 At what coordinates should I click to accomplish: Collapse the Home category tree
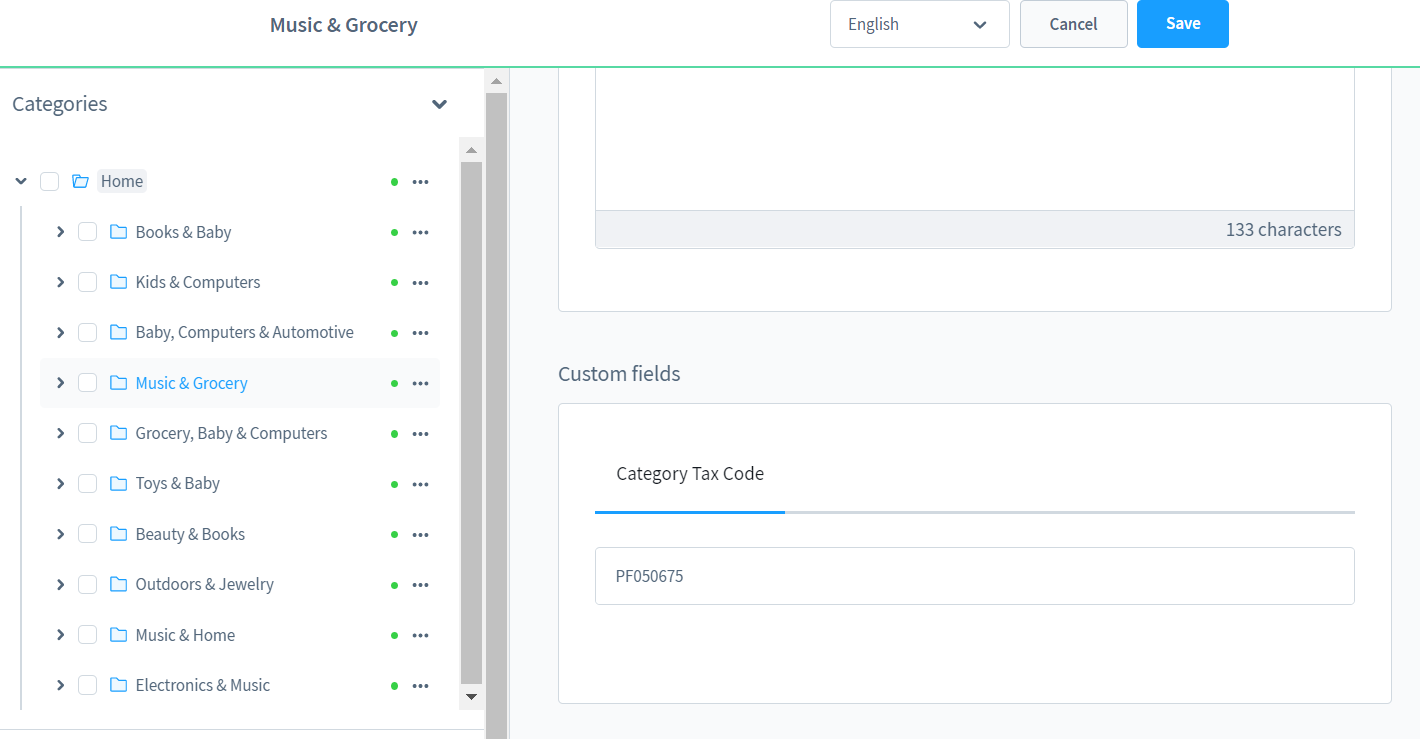coord(21,181)
